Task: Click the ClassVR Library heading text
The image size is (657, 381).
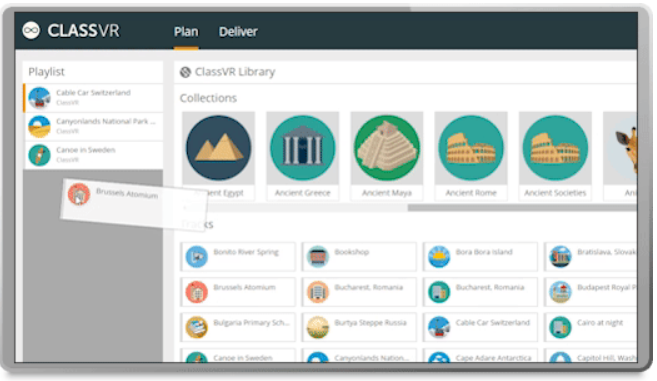Action: [235, 72]
